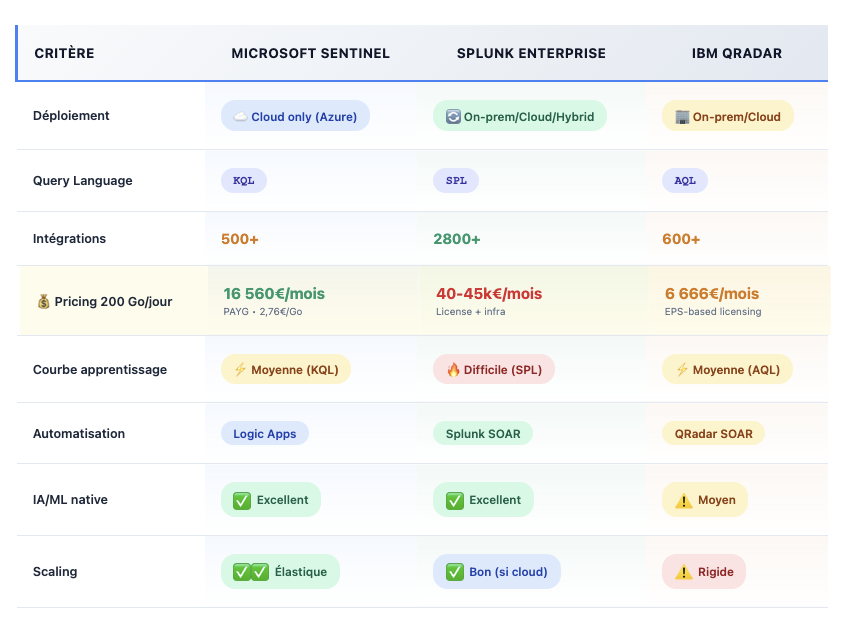Click the QRadar SOAR badge

tap(714, 434)
